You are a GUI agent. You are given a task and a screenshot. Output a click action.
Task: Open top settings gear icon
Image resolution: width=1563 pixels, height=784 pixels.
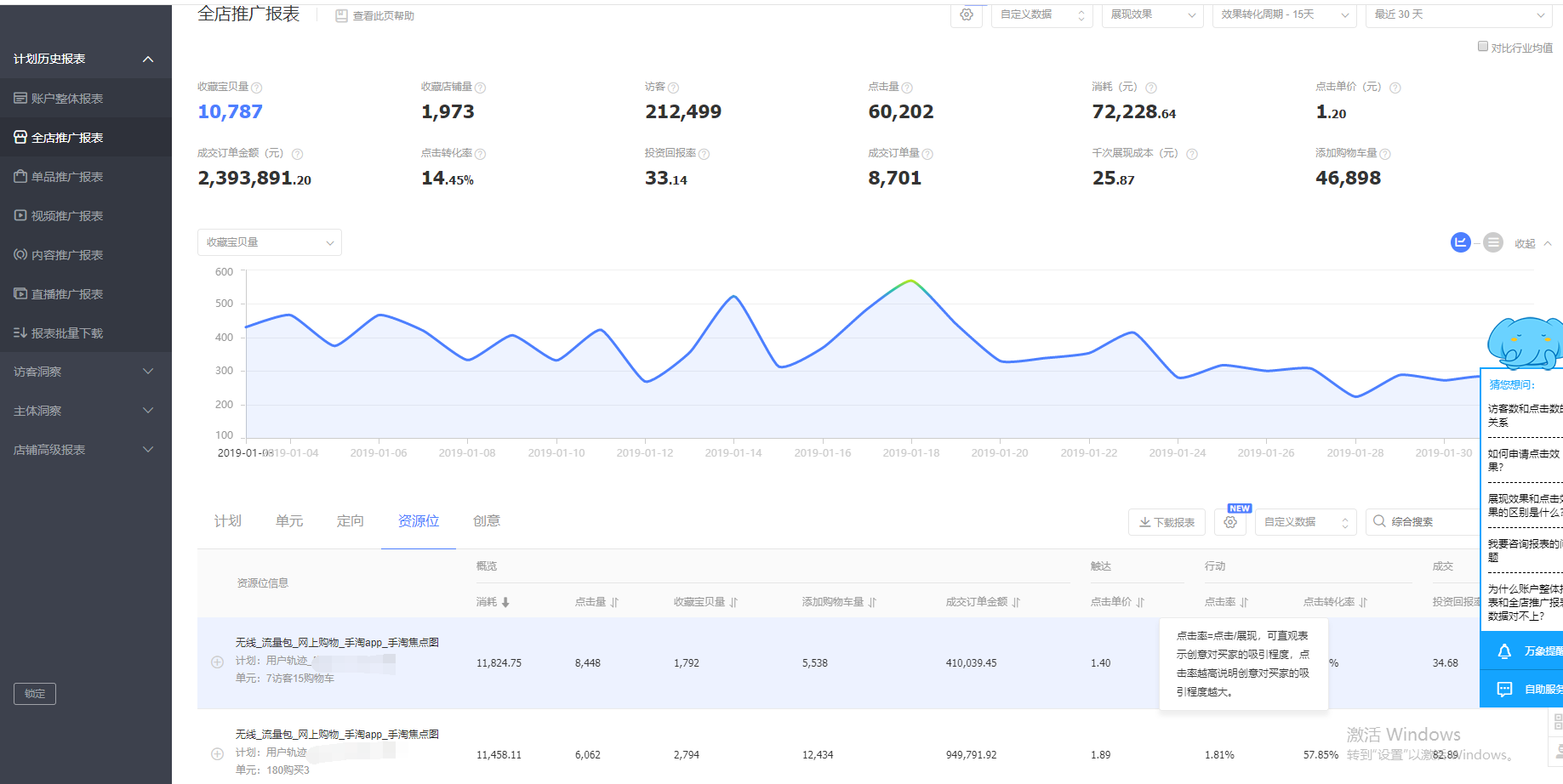coord(967,14)
